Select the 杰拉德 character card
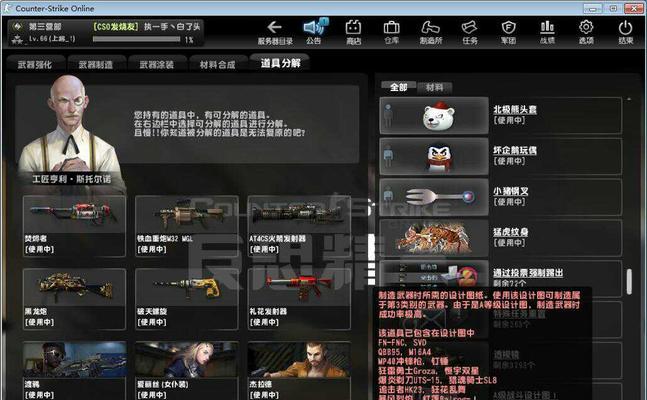The width and height of the screenshot is (647, 400). (299, 370)
